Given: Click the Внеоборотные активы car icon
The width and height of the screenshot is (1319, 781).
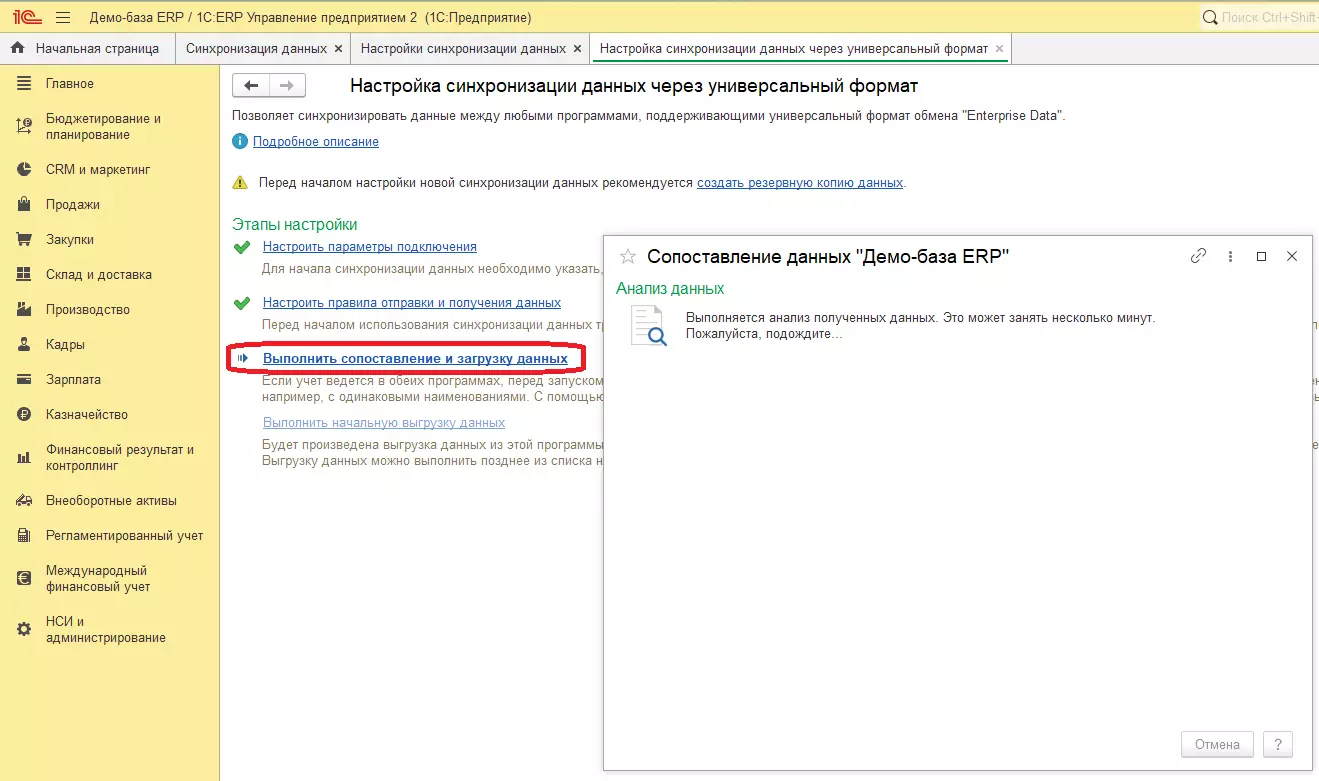Looking at the screenshot, I should tap(25, 501).
